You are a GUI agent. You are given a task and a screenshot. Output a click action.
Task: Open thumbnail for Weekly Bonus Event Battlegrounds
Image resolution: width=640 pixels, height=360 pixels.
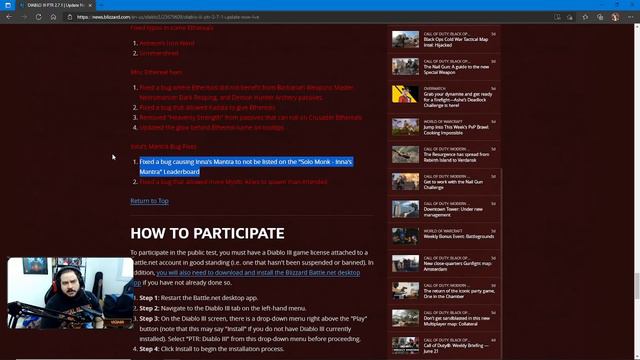(x=405, y=236)
